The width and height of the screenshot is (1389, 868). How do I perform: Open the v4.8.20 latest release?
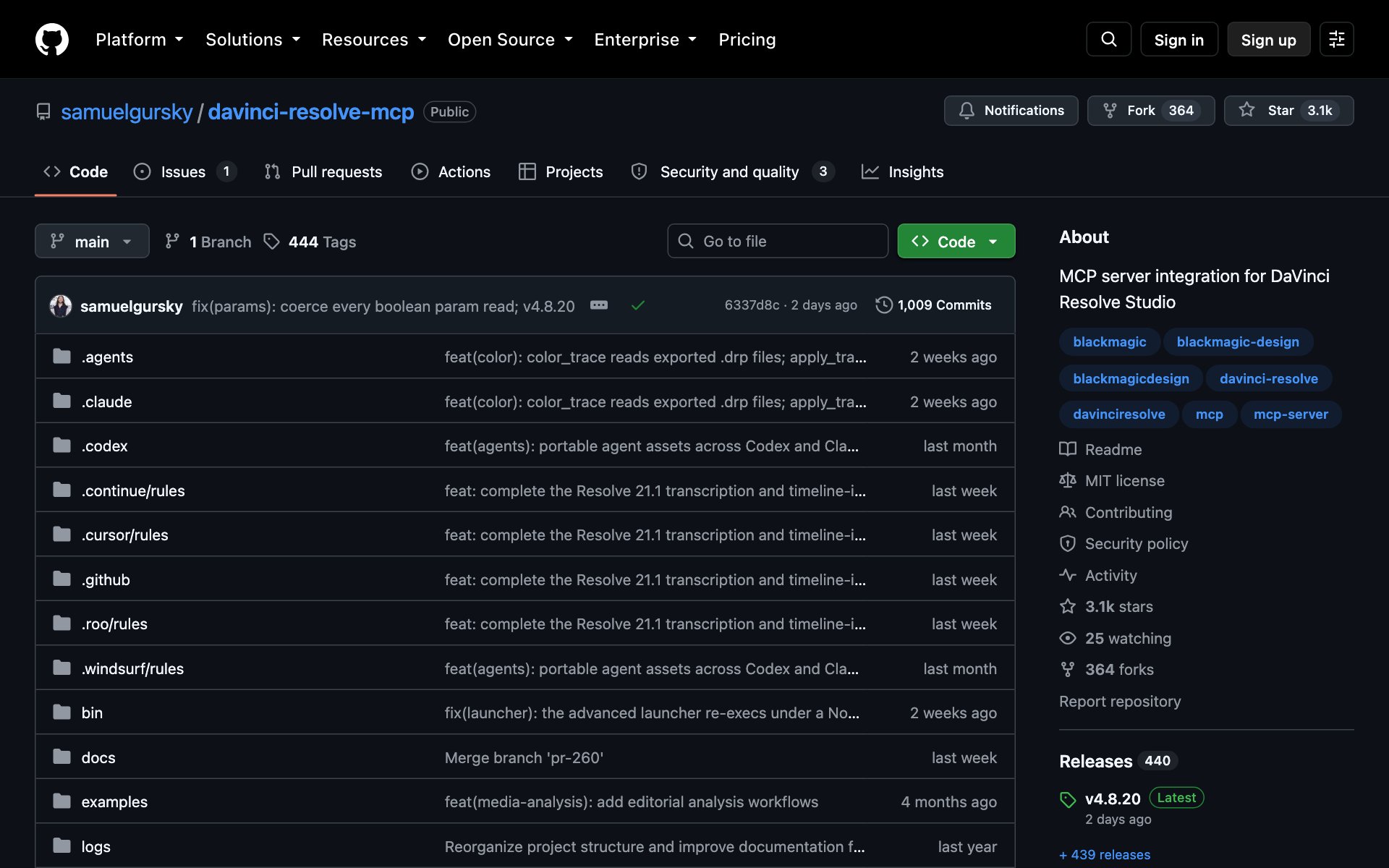[x=1112, y=799]
